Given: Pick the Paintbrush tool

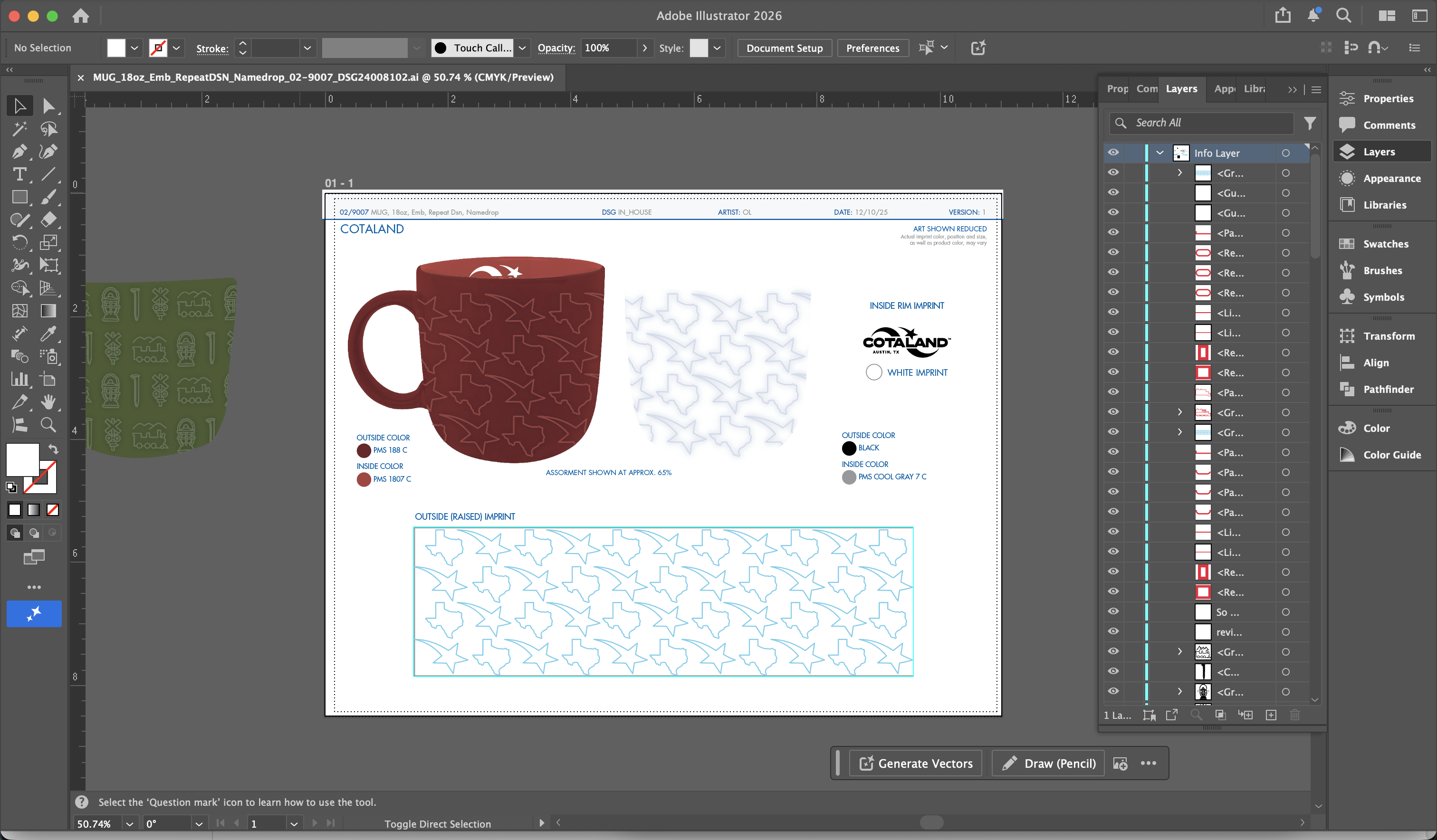Looking at the screenshot, I should click(x=48, y=197).
